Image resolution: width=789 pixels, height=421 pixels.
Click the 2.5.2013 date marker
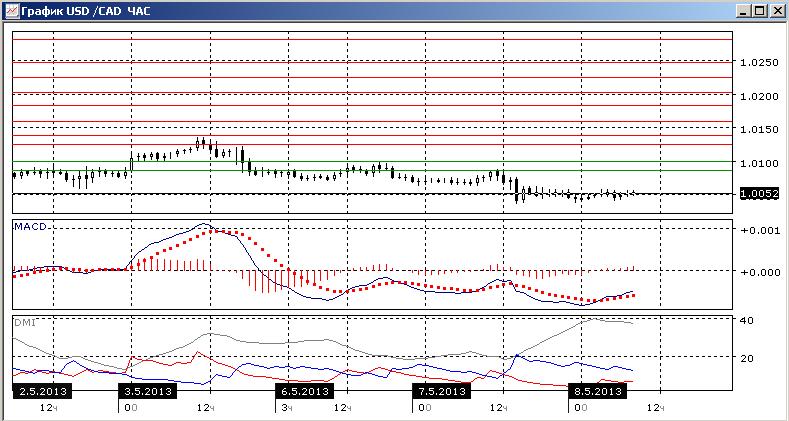tap(43, 391)
